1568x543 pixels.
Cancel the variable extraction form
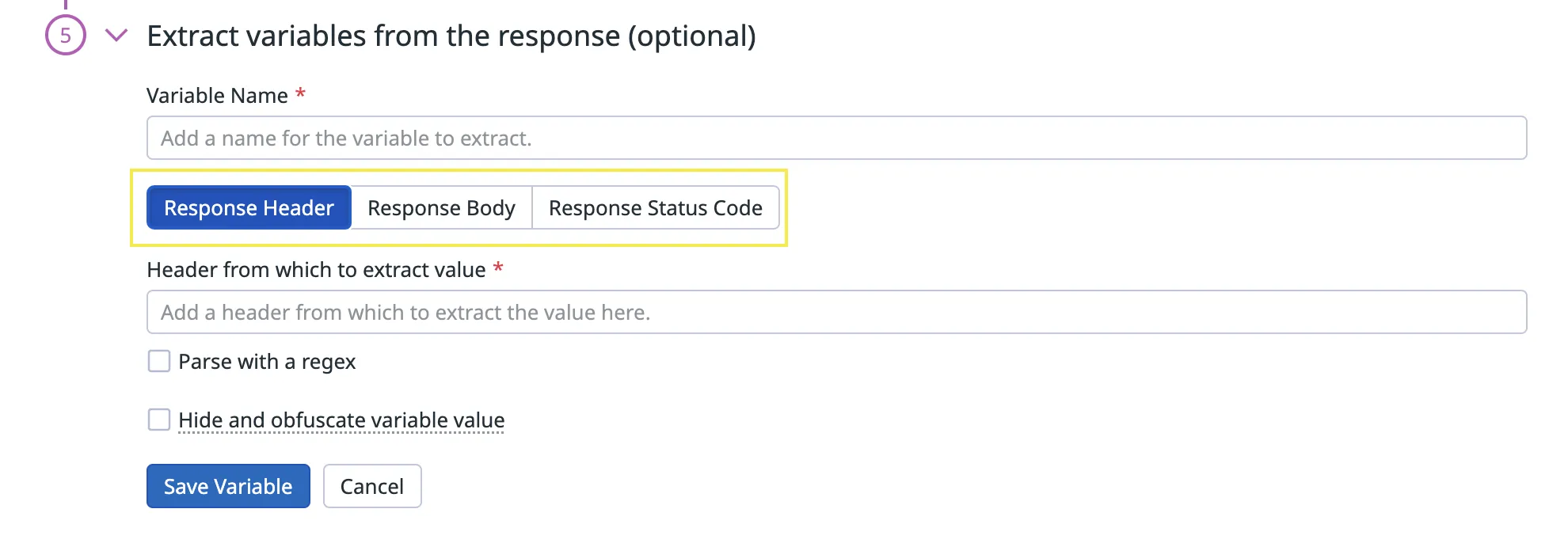tap(372, 486)
